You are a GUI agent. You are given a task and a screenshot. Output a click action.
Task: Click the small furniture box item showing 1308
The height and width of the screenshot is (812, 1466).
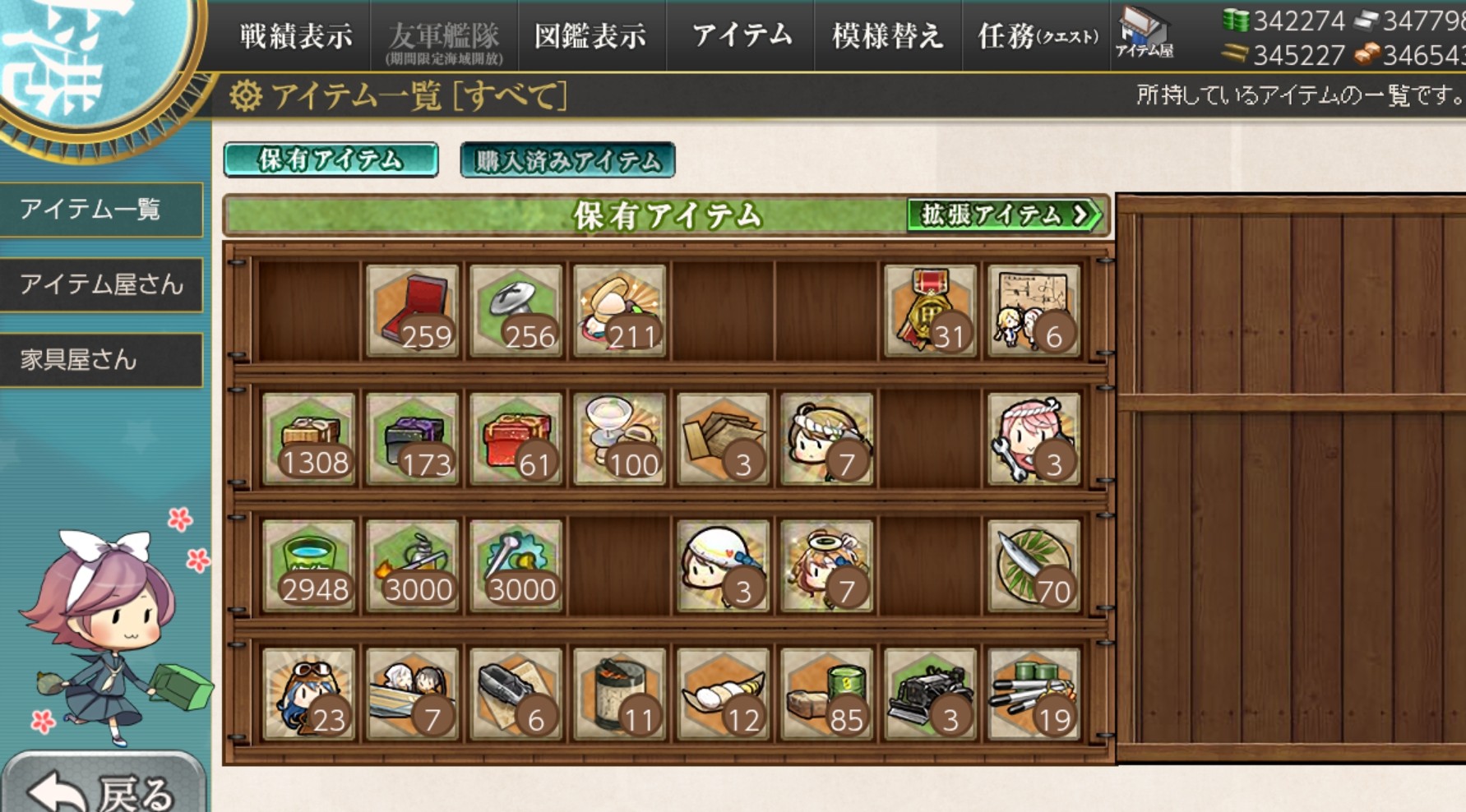click(x=308, y=438)
